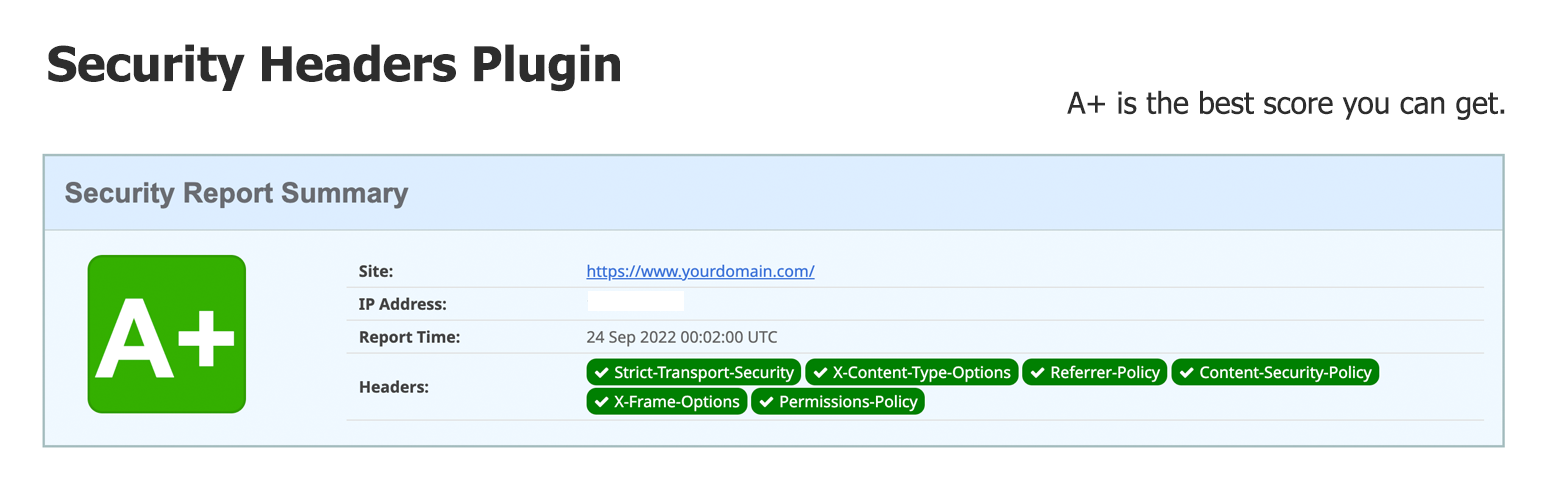The height and width of the screenshot is (500, 1550).
Task: Click the Referrer-Policy header badge
Action: click(x=1094, y=372)
